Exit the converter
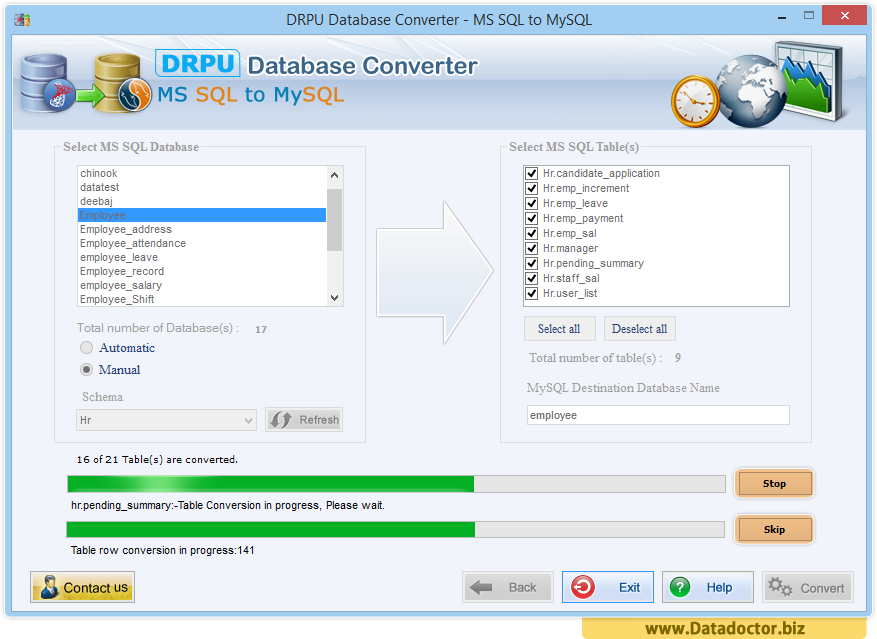This screenshot has height=639, width=877. [x=607, y=588]
